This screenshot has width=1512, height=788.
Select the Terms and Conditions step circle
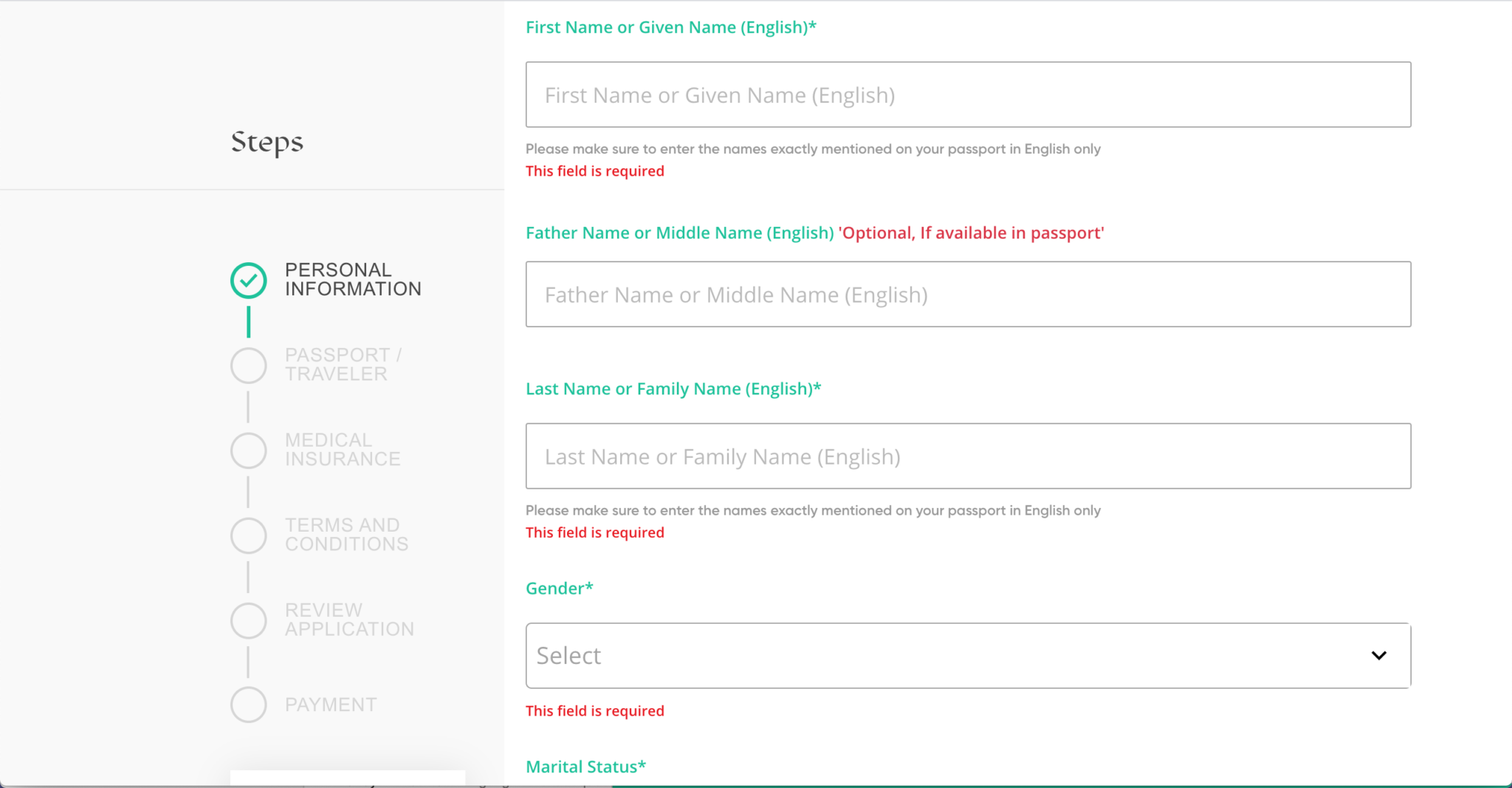tap(249, 535)
